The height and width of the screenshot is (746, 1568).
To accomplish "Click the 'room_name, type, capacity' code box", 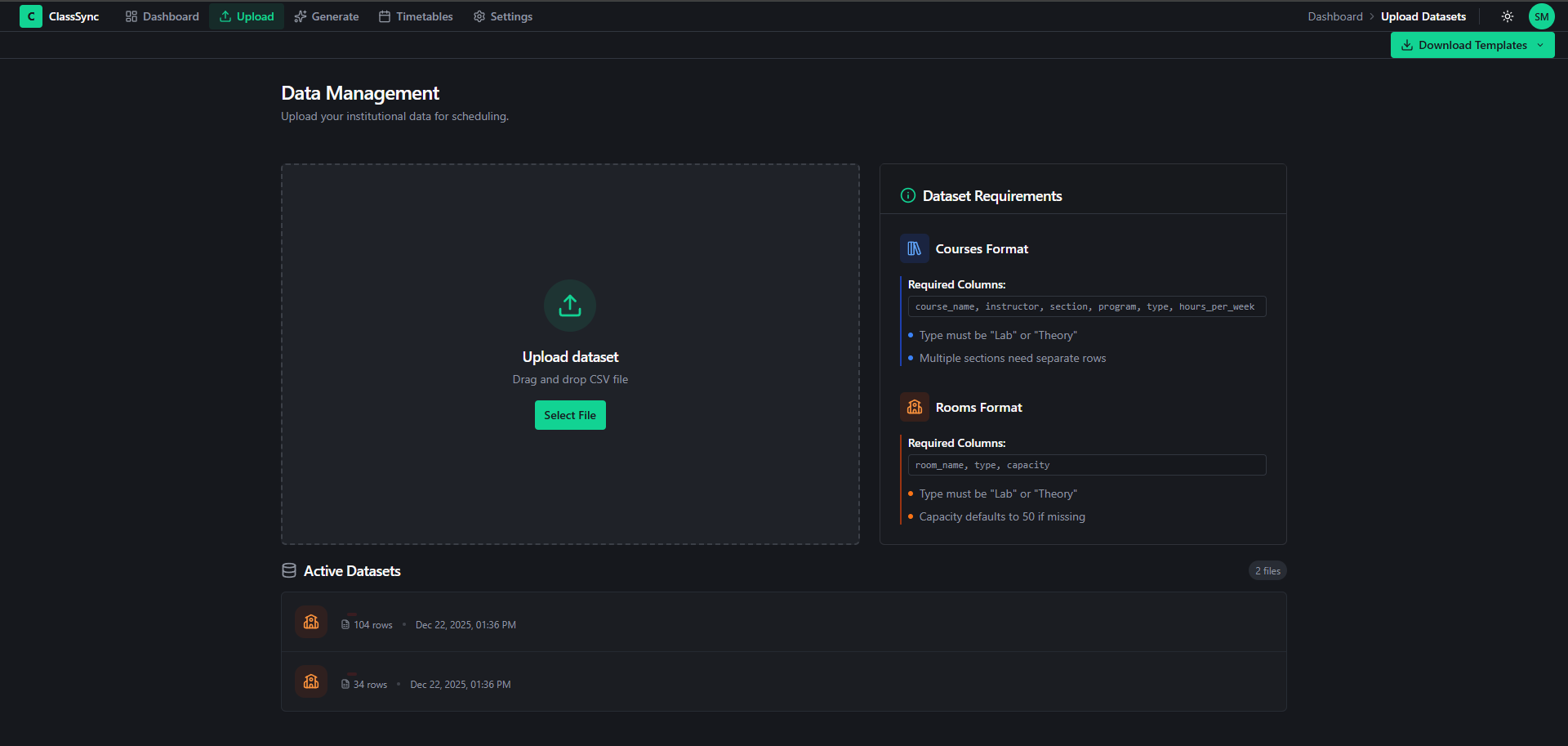I will click(x=1087, y=465).
